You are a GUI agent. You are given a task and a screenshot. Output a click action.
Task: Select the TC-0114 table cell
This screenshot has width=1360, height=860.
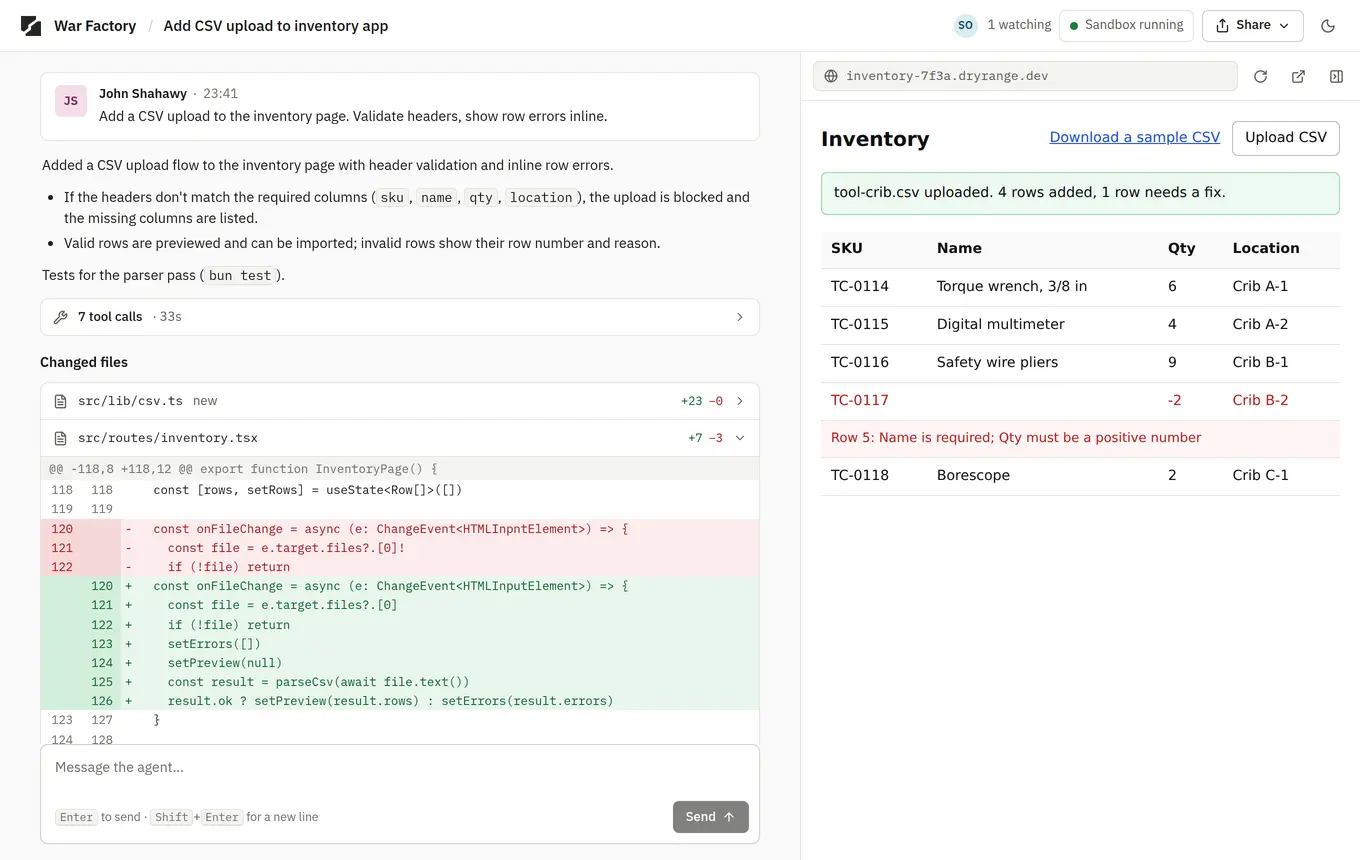coord(860,286)
